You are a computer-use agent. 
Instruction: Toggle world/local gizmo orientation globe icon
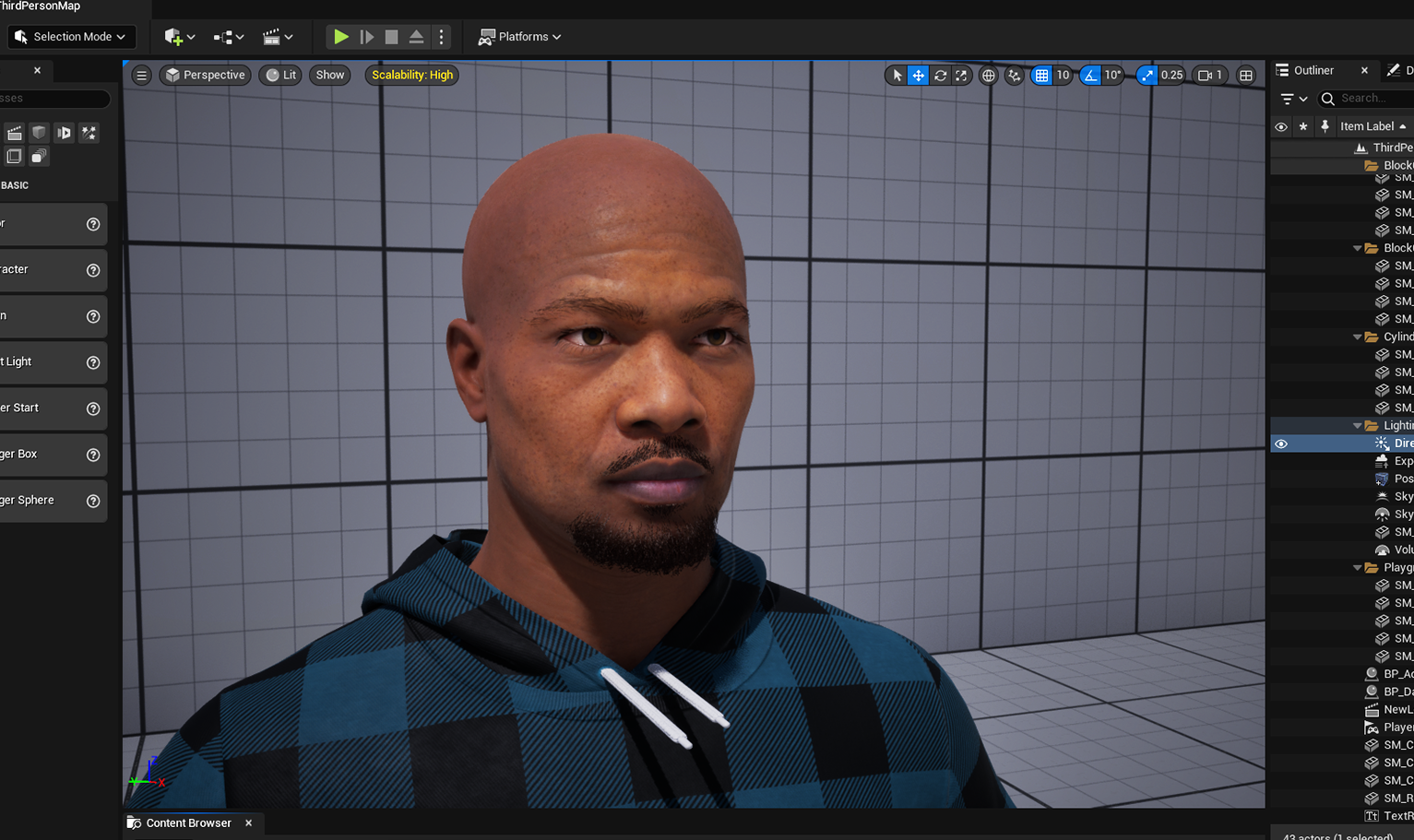[x=988, y=75]
